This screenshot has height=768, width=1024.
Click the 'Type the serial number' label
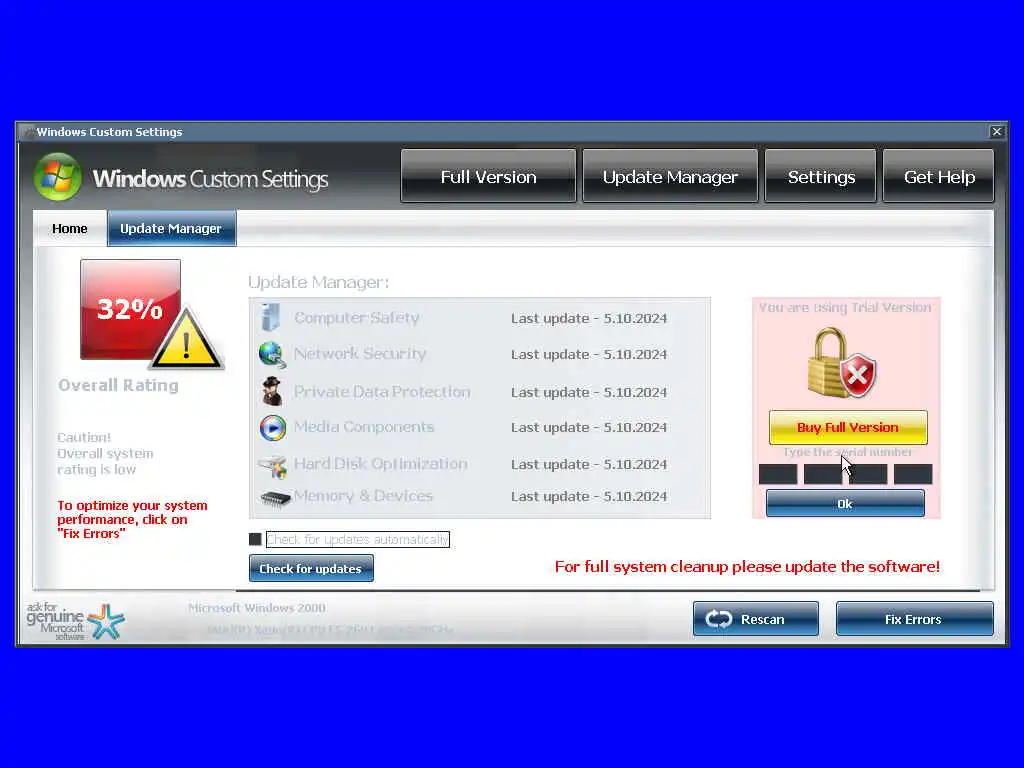tap(848, 452)
